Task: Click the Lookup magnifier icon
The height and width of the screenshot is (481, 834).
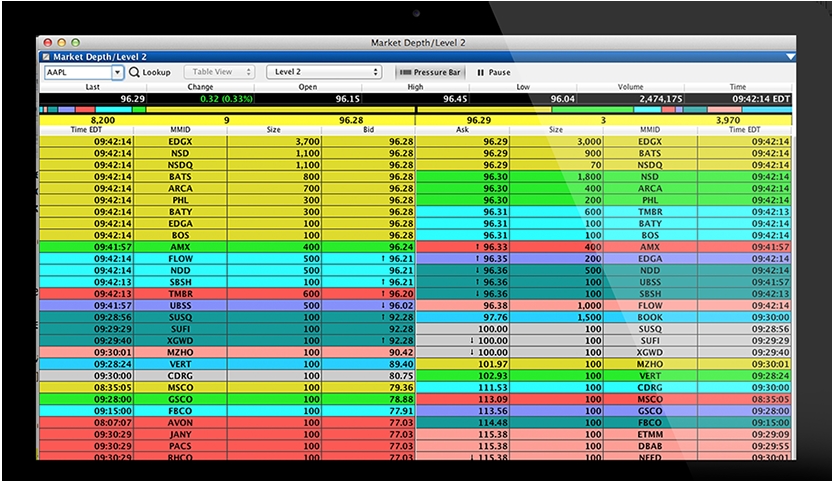Action: click(x=134, y=72)
